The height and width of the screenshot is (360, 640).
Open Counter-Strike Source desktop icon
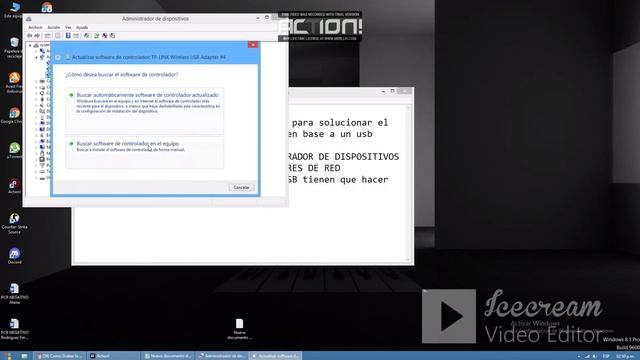14,224
